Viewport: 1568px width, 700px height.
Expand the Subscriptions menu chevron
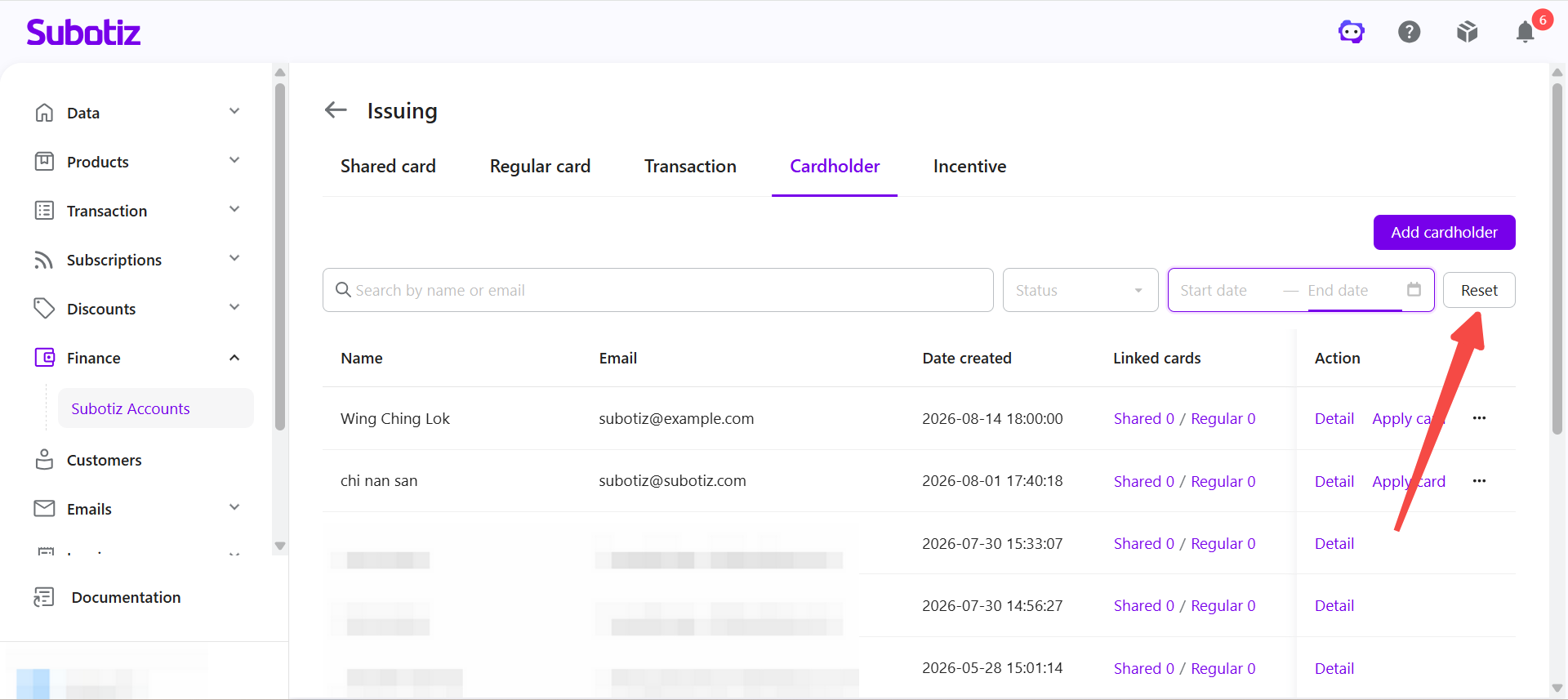[x=234, y=259]
